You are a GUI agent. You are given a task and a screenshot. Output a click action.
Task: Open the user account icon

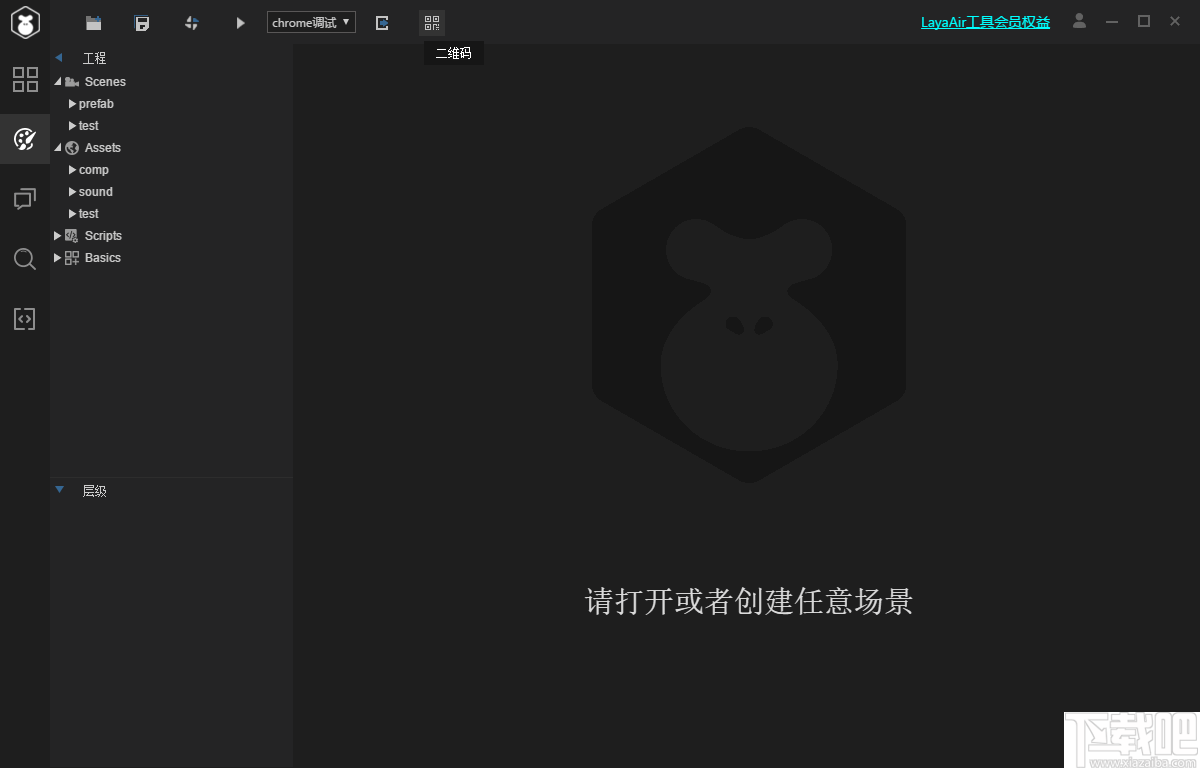tap(1079, 21)
